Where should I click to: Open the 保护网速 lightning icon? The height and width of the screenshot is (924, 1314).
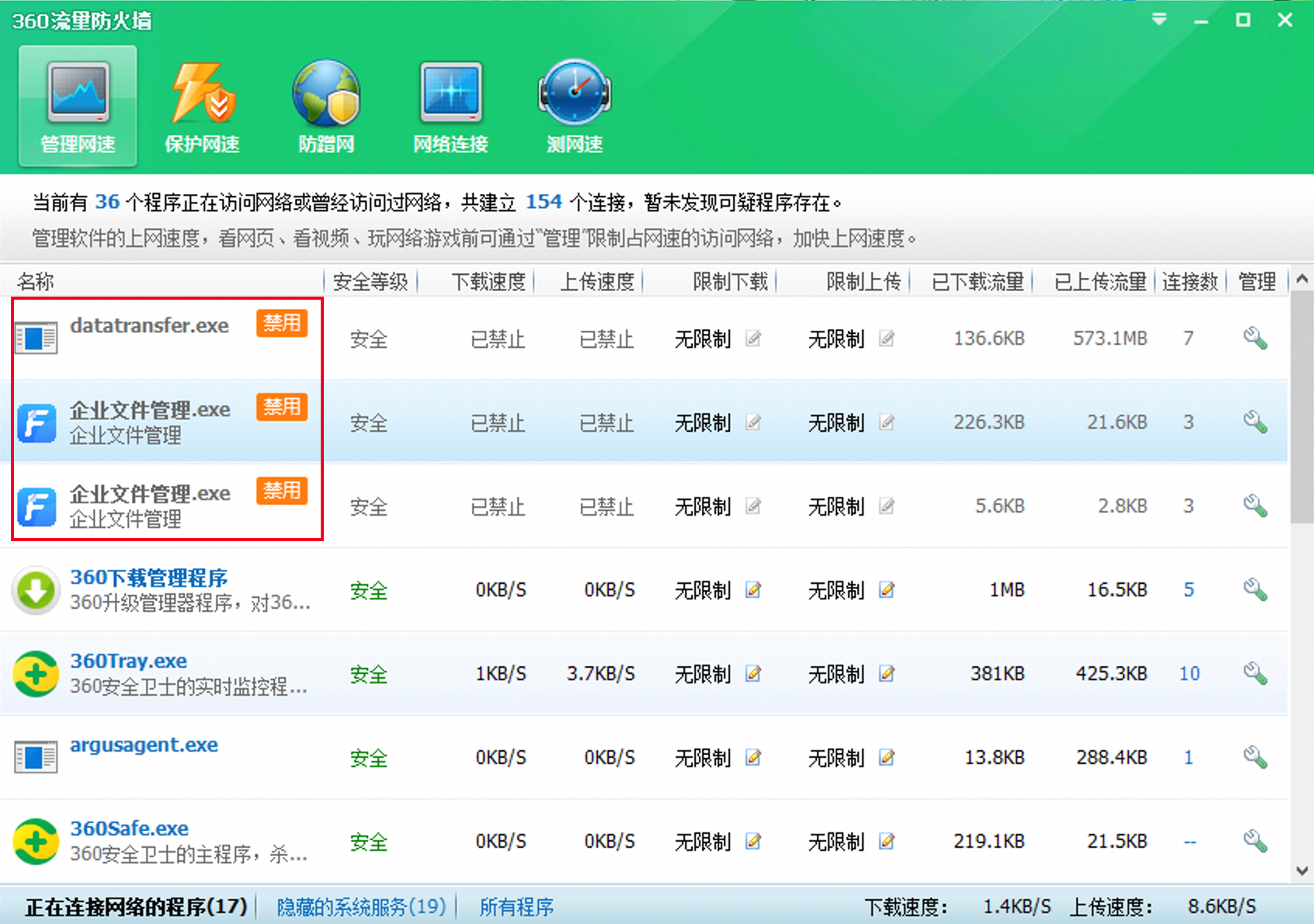[x=202, y=106]
